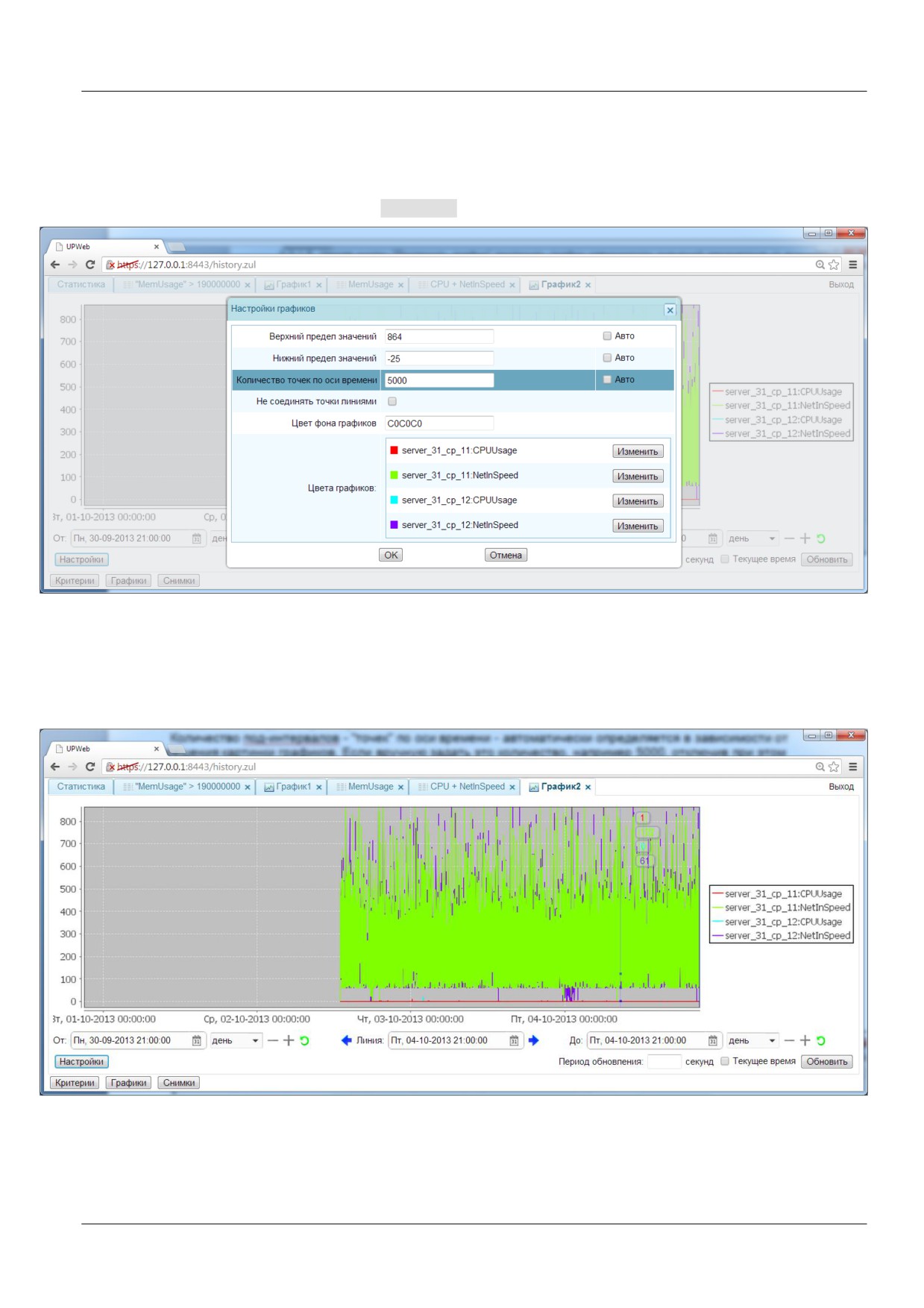Bookmark the page with the star in the chart-only window
The width and height of the screenshot is (924, 1308).
click(x=834, y=767)
